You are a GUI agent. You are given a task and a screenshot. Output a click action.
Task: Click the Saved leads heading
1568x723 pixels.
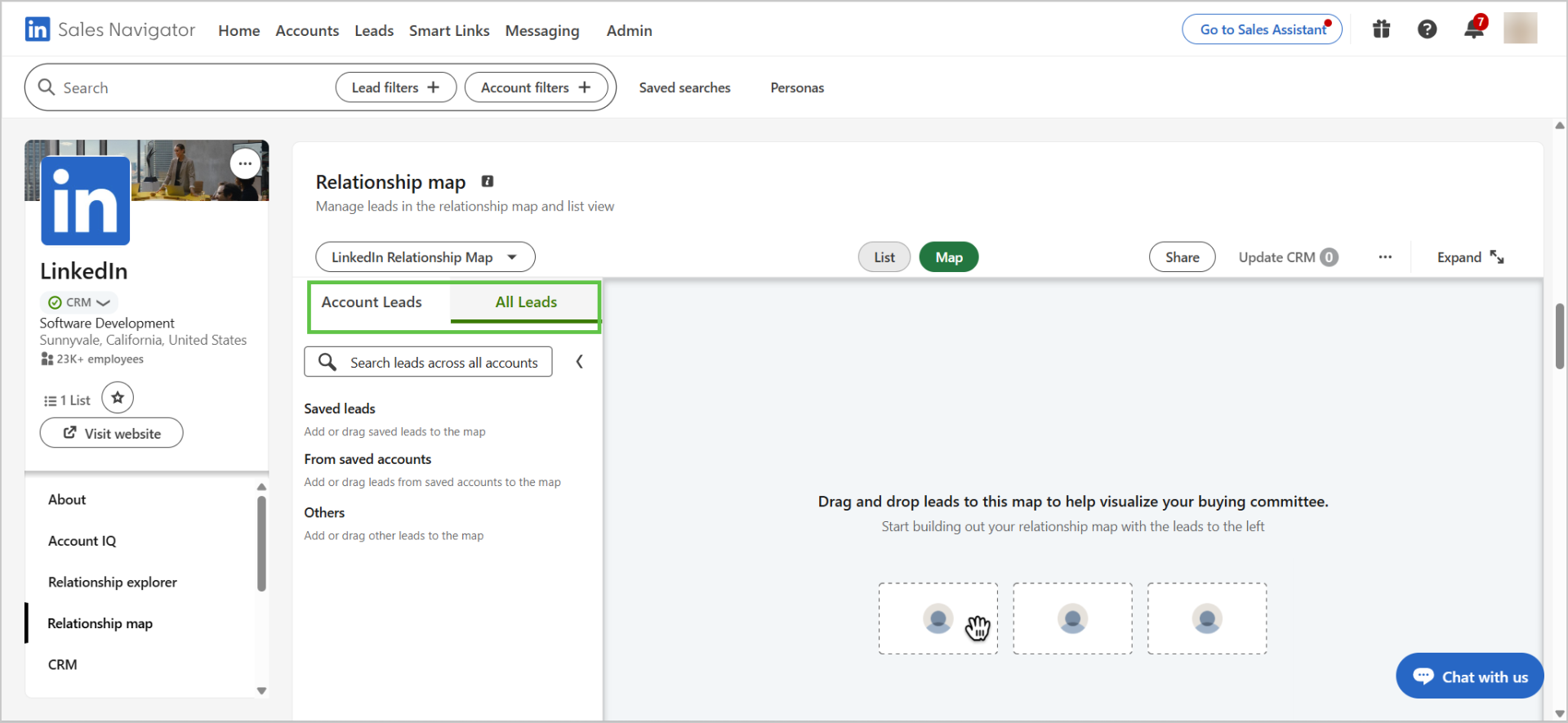340,408
